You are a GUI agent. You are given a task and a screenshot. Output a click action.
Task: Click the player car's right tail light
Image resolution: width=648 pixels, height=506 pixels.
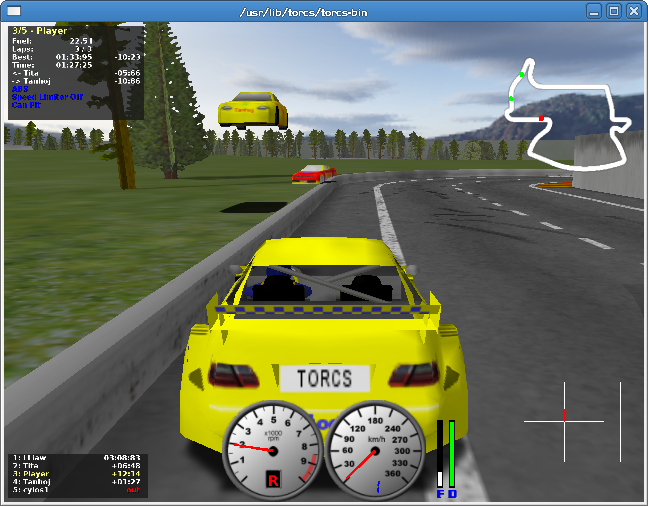(414, 373)
